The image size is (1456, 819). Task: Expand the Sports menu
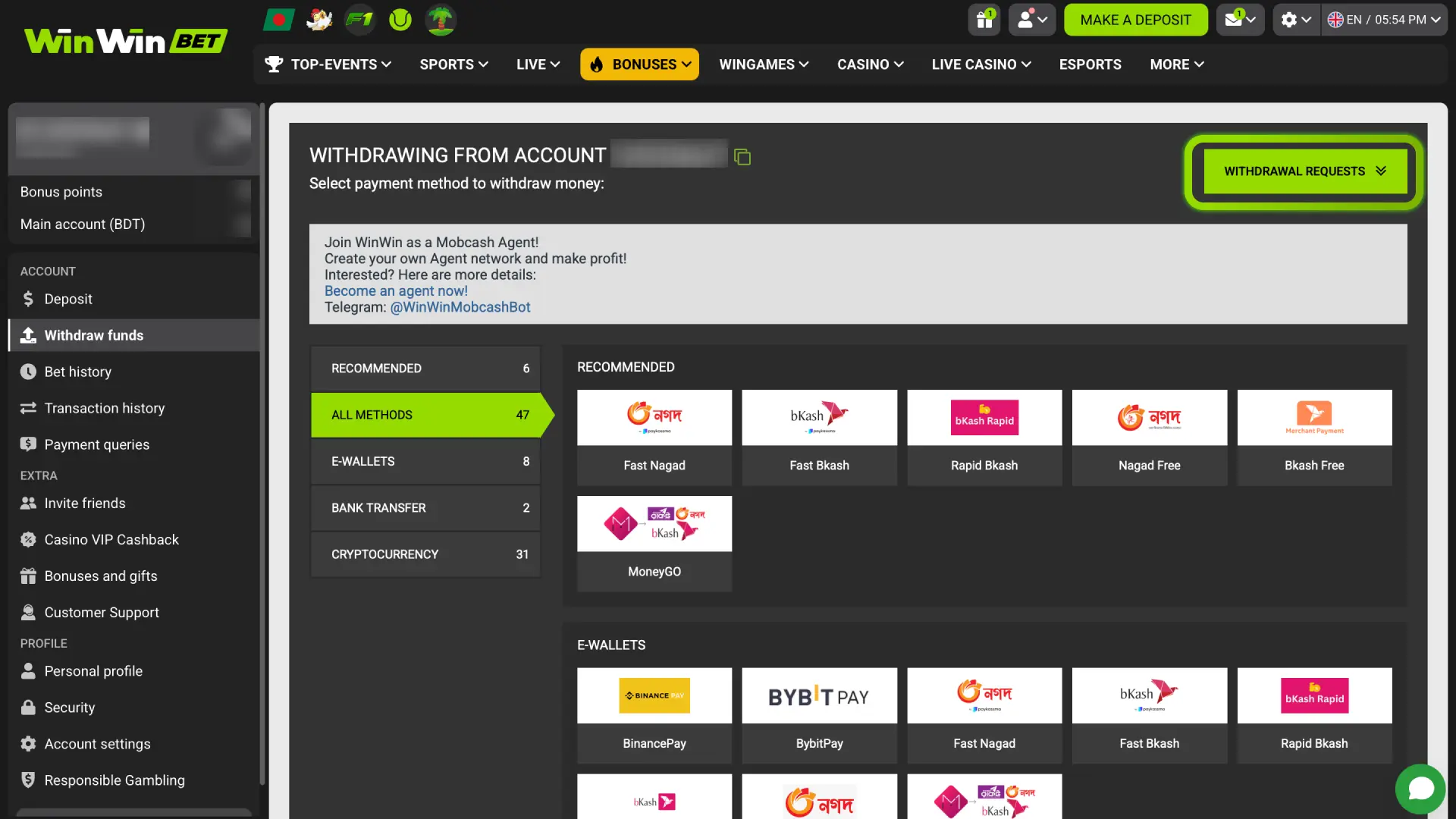click(453, 64)
